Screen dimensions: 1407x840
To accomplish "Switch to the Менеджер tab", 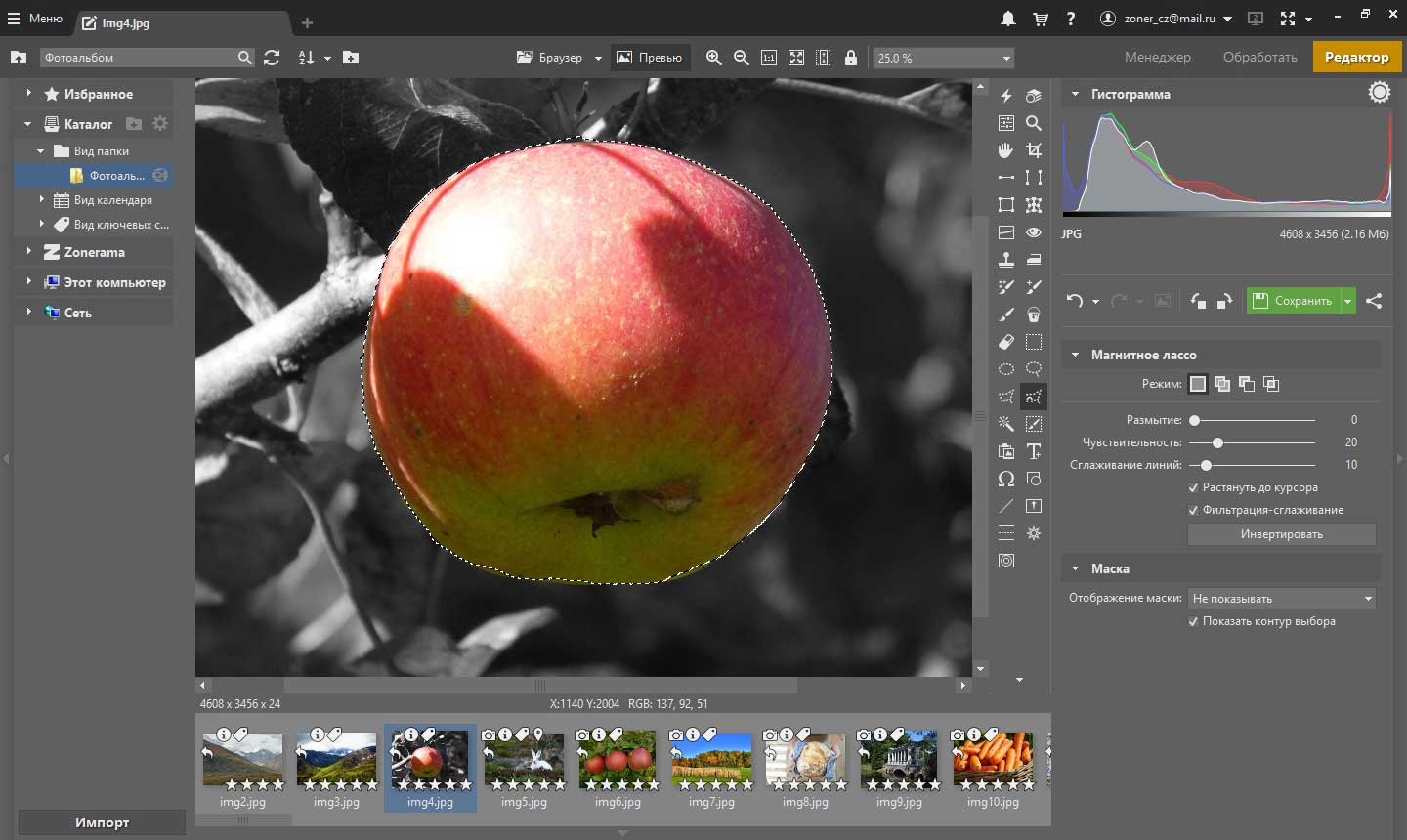I will pos(1157,58).
